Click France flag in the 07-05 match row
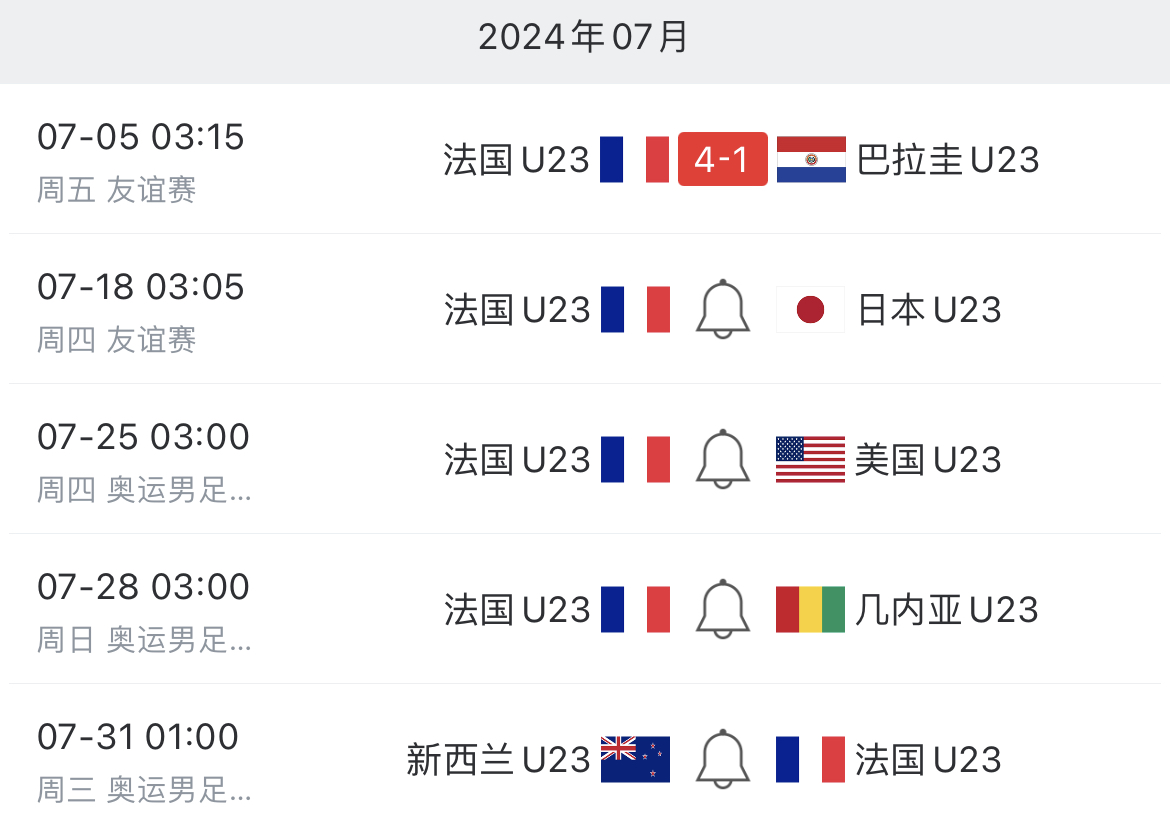This screenshot has width=1170, height=824. (x=635, y=159)
